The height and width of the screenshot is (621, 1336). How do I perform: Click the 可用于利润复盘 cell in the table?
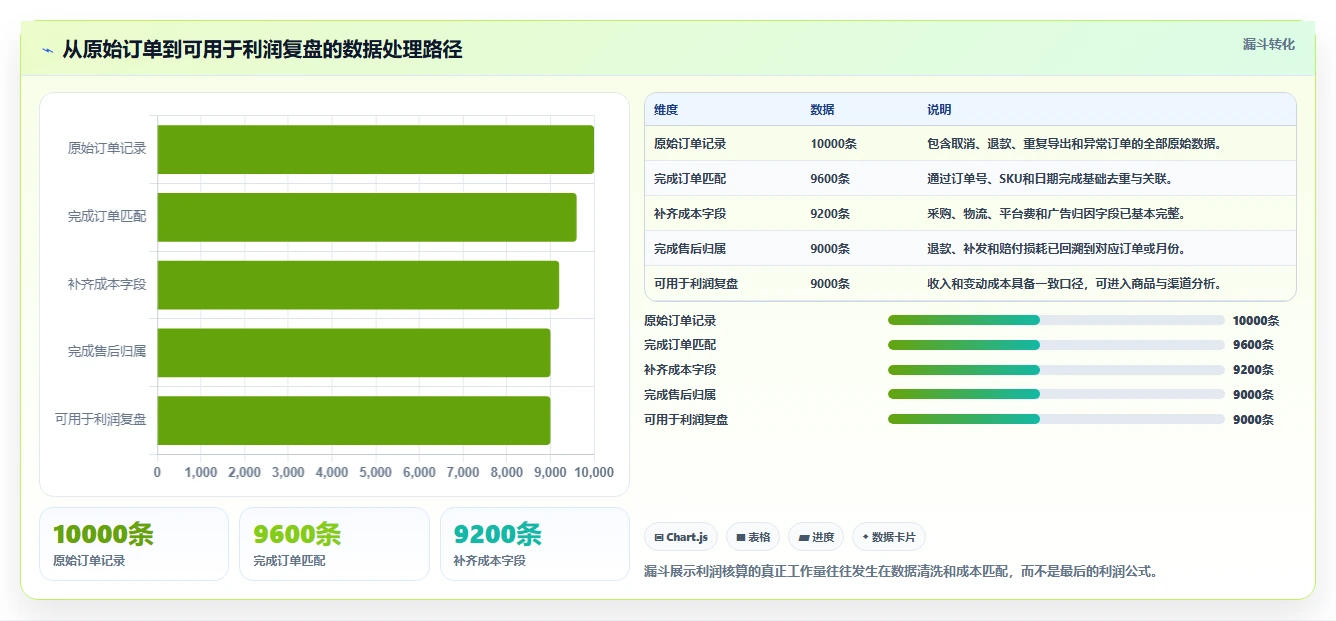tap(696, 284)
